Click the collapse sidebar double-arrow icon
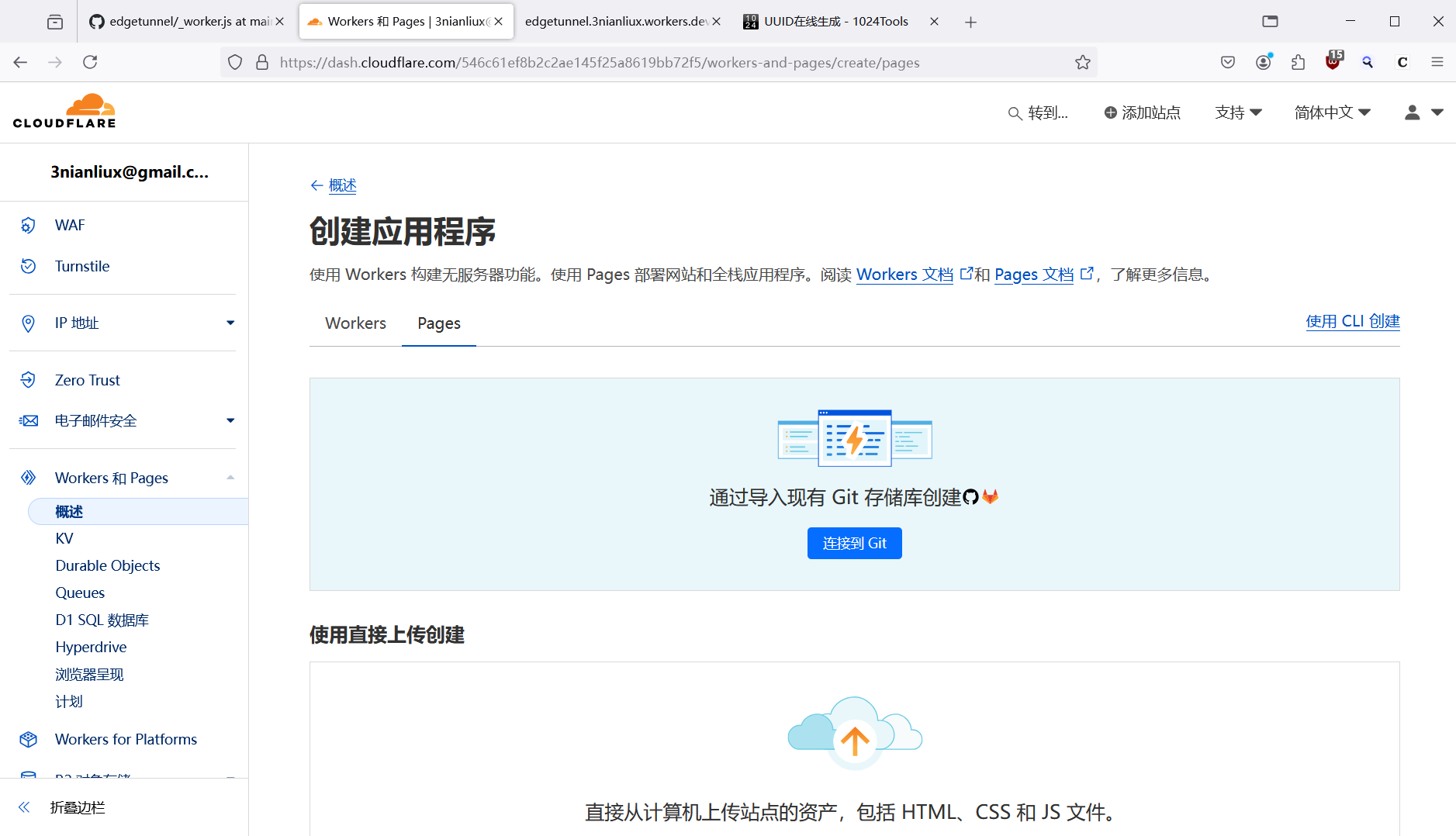 pyautogui.click(x=24, y=807)
